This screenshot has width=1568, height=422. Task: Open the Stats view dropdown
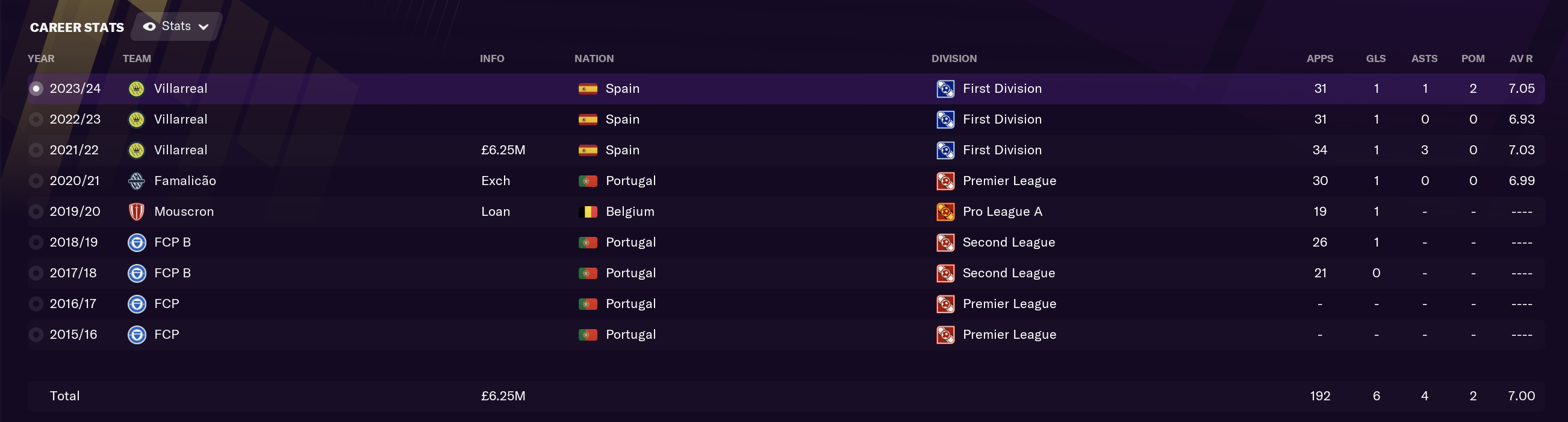176,26
